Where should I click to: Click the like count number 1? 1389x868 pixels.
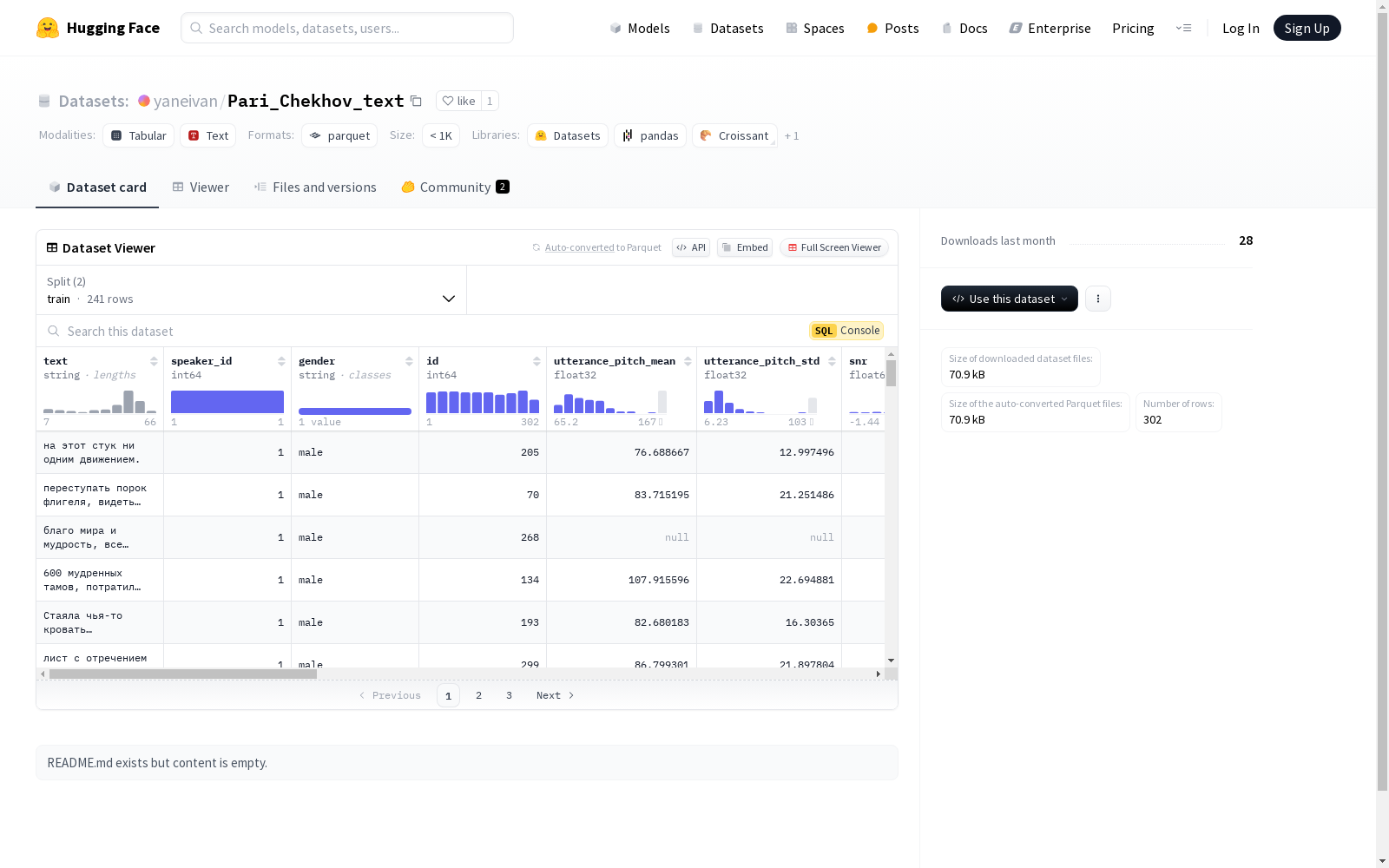click(x=490, y=101)
